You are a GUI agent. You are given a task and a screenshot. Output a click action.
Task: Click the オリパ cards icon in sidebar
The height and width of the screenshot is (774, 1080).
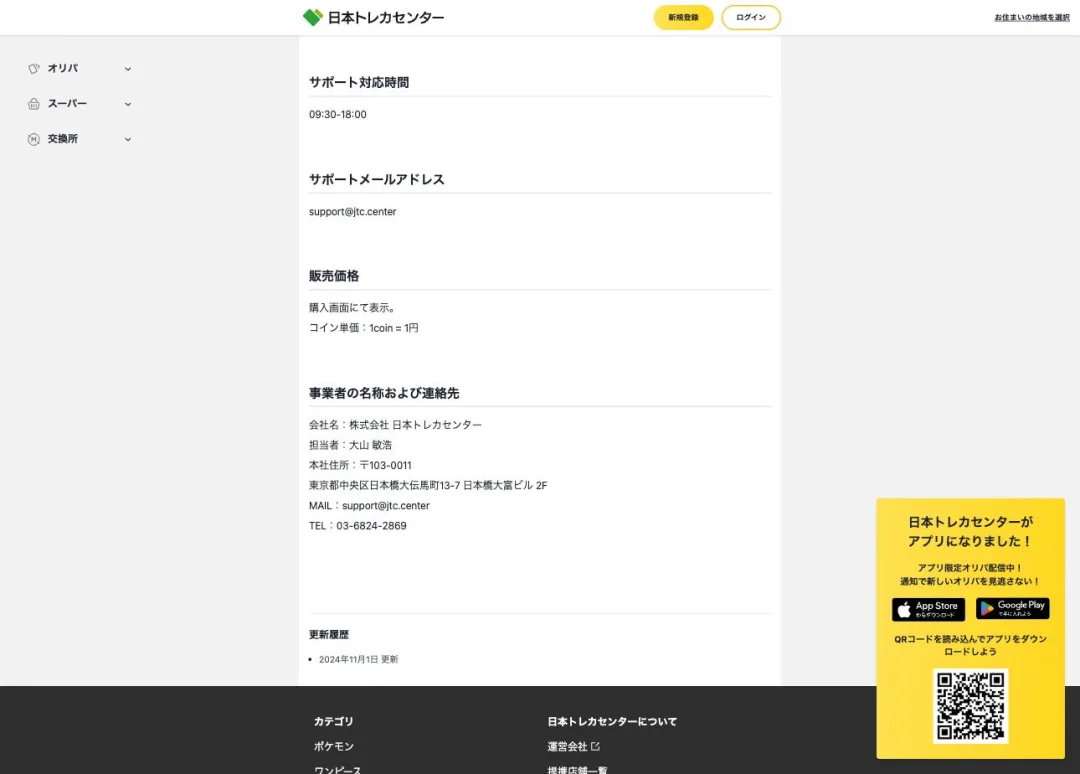point(34,69)
